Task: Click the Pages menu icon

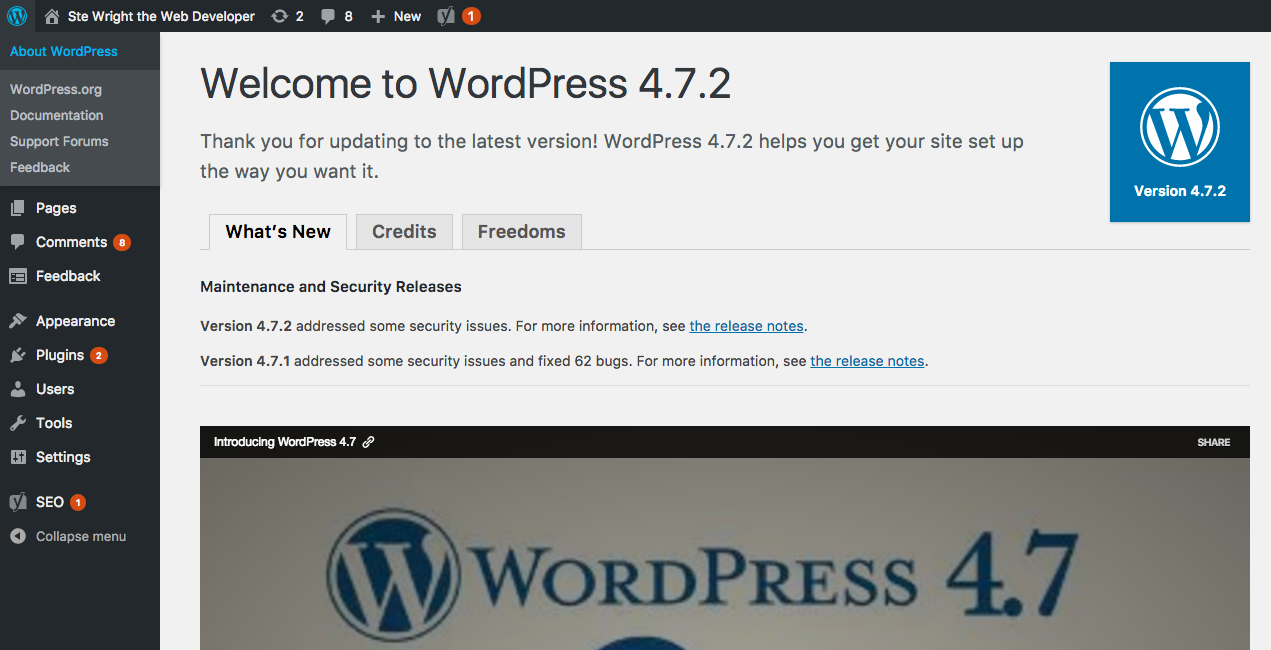Action: [x=18, y=208]
